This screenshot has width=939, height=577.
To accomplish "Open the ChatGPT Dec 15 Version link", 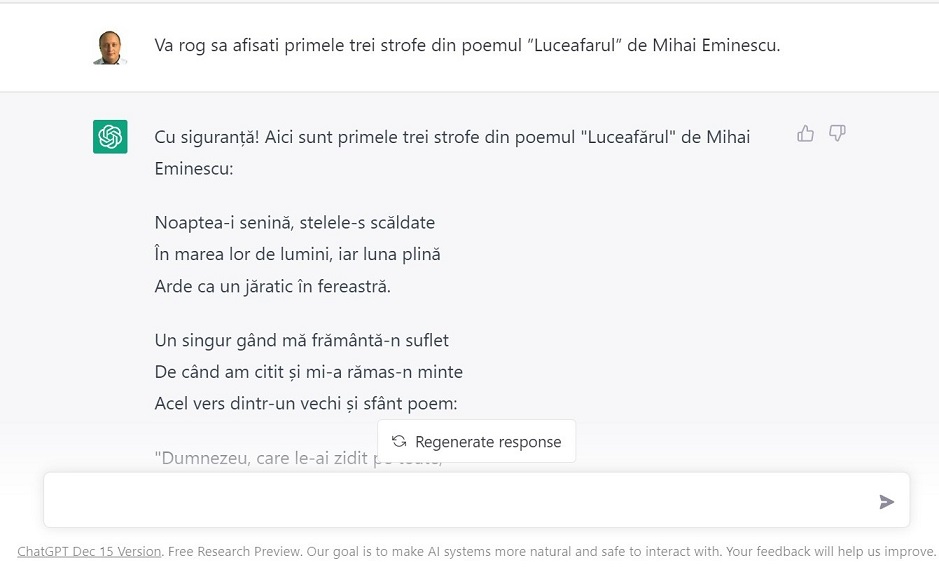I will [89, 551].
